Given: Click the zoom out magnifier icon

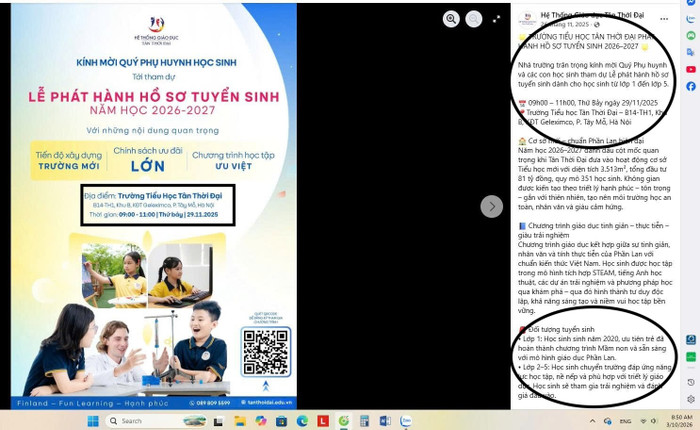Looking at the screenshot, I should 474,19.
